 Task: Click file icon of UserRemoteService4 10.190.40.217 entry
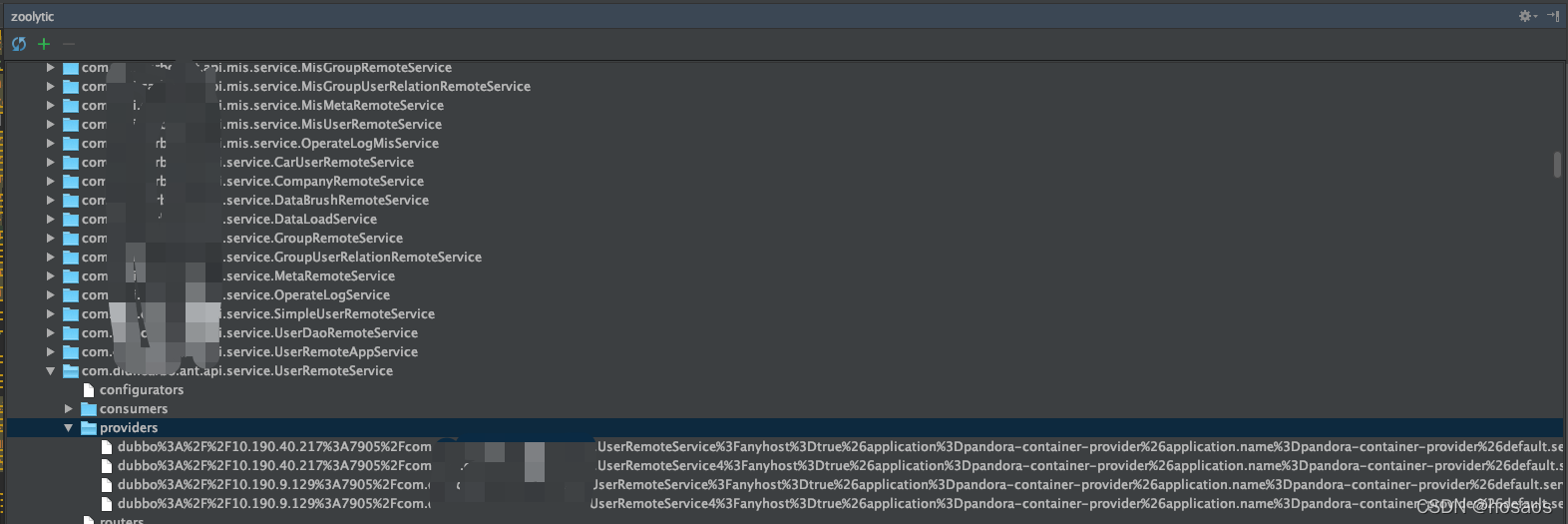[x=107, y=466]
